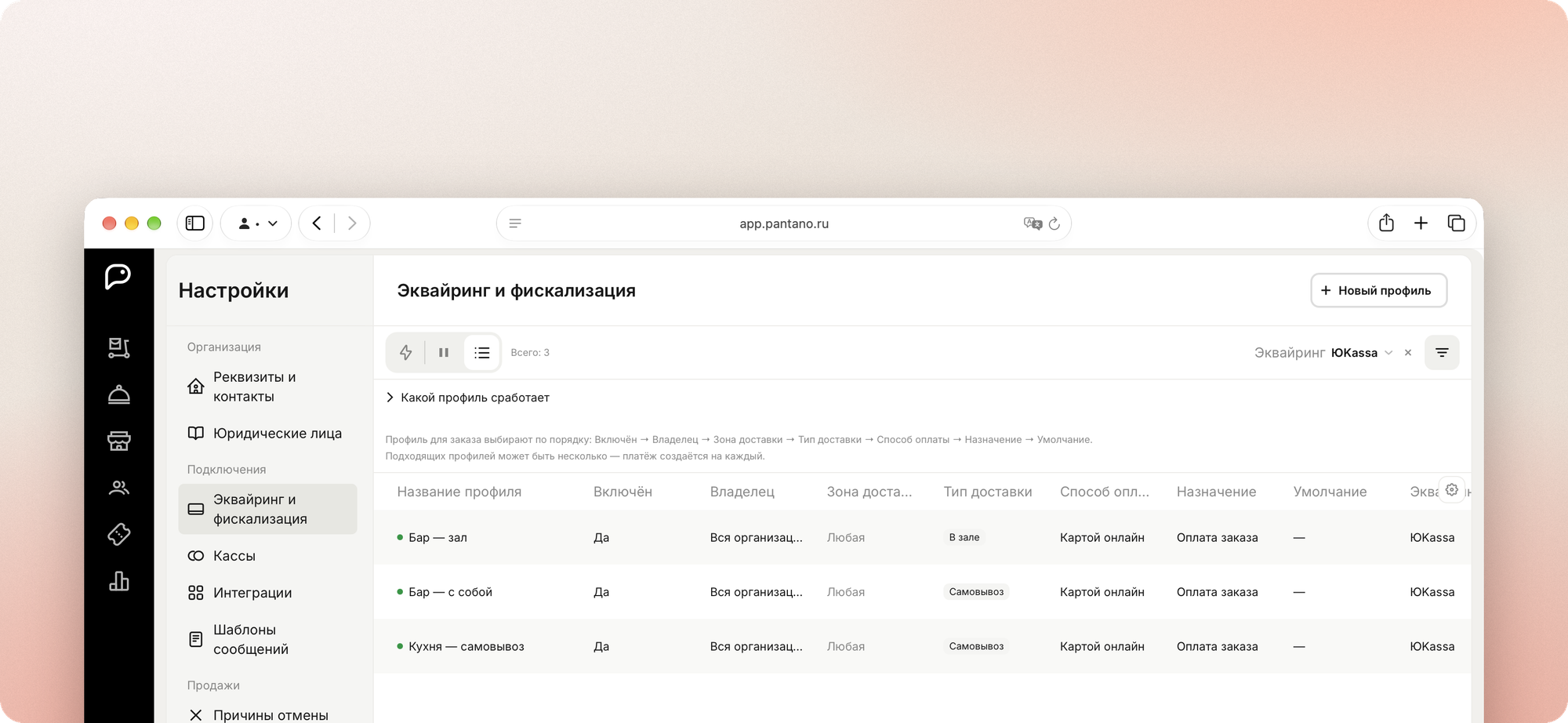This screenshot has height=723, width=1568.
Task: Open the reader lines icon in address bar
Action: (515, 223)
